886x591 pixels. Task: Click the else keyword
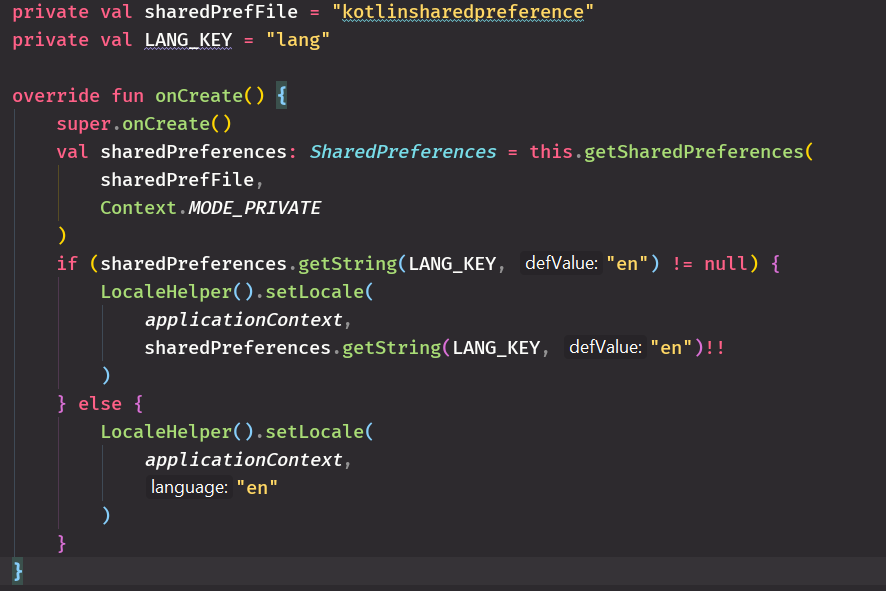click(100, 404)
